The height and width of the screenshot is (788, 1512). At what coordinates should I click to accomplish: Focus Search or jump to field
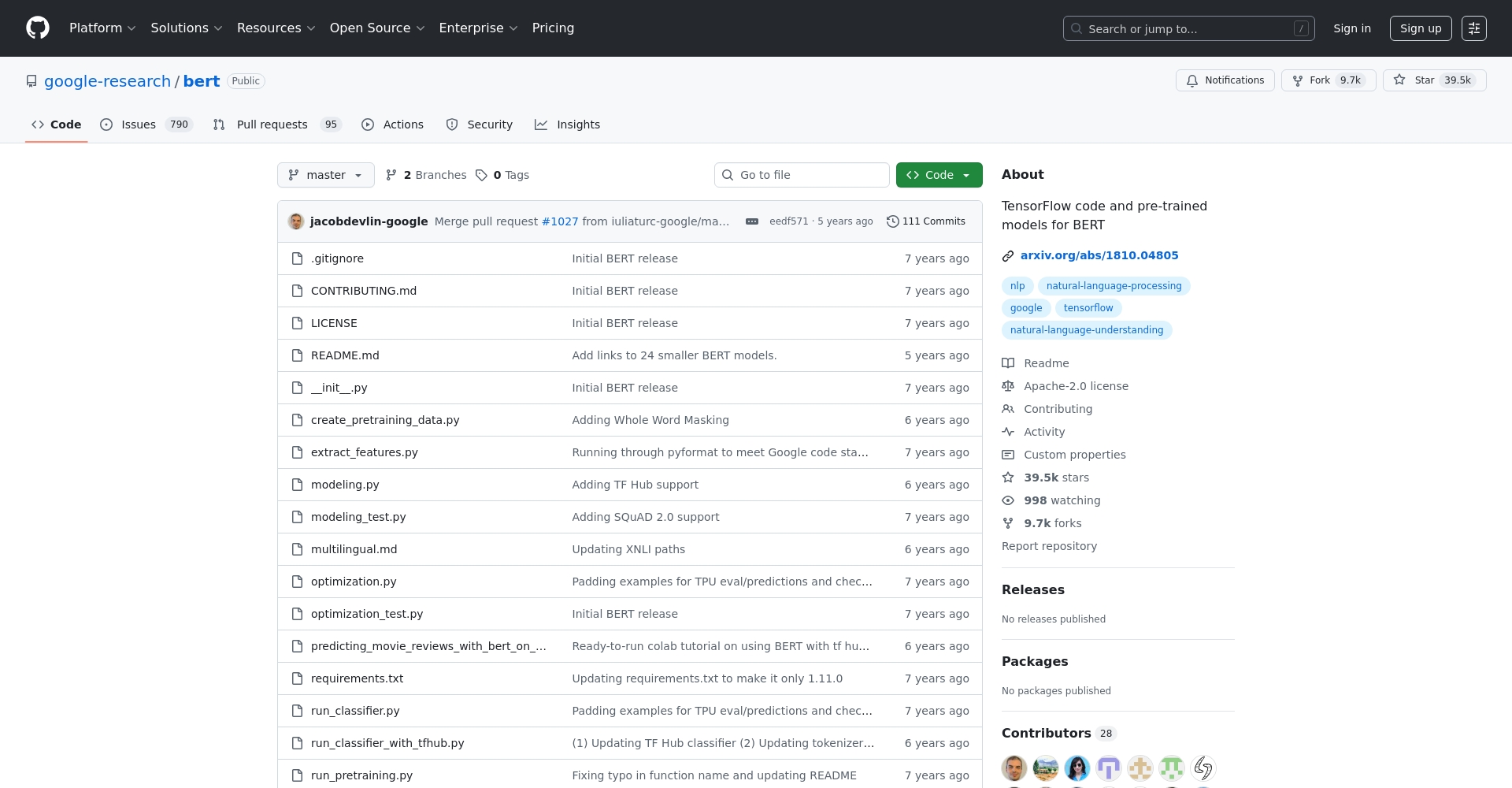click(x=1188, y=28)
